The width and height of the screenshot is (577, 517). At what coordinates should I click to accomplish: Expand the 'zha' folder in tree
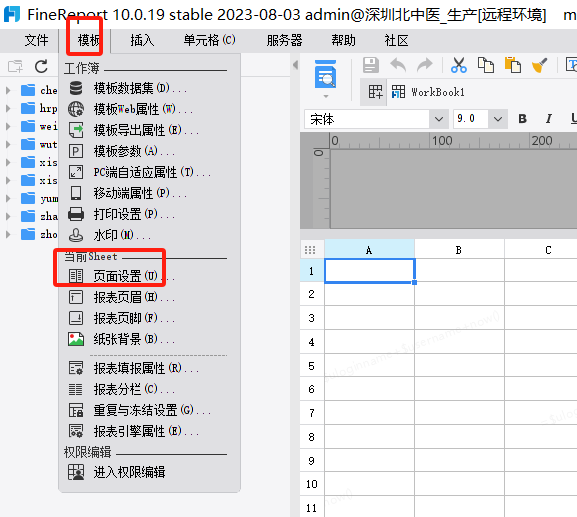pos(8,216)
